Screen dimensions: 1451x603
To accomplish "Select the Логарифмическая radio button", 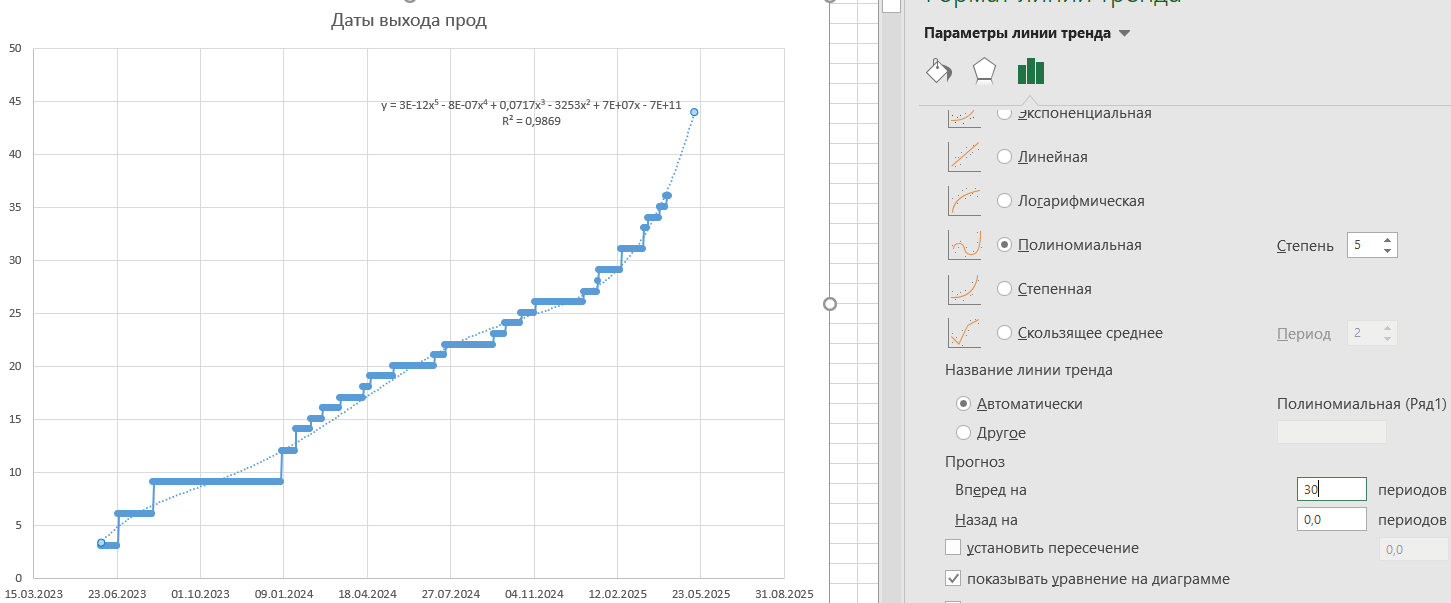I will point(1005,201).
